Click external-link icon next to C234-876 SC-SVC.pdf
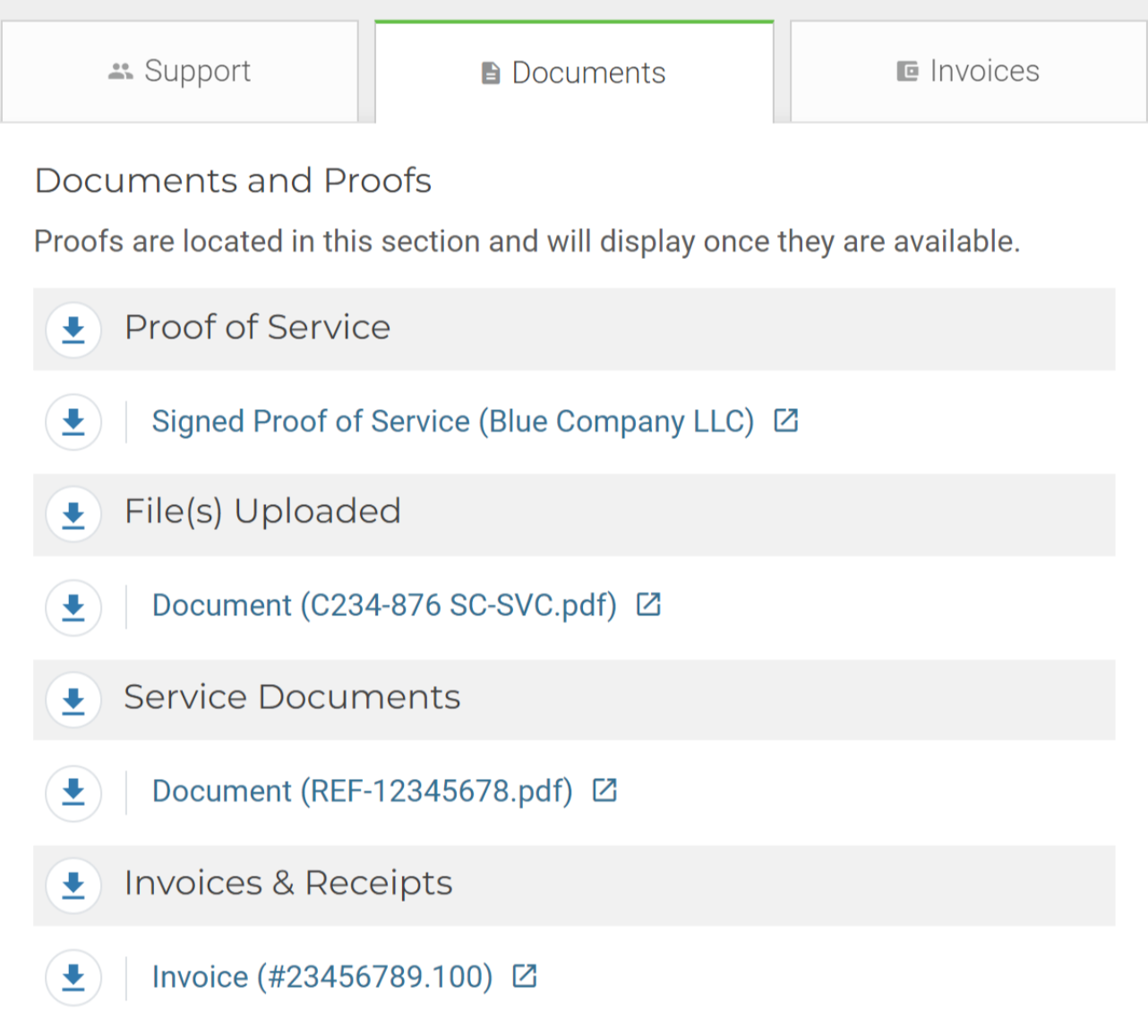The image size is (1148, 1036). pyautogui.click(x=648, y=605)
